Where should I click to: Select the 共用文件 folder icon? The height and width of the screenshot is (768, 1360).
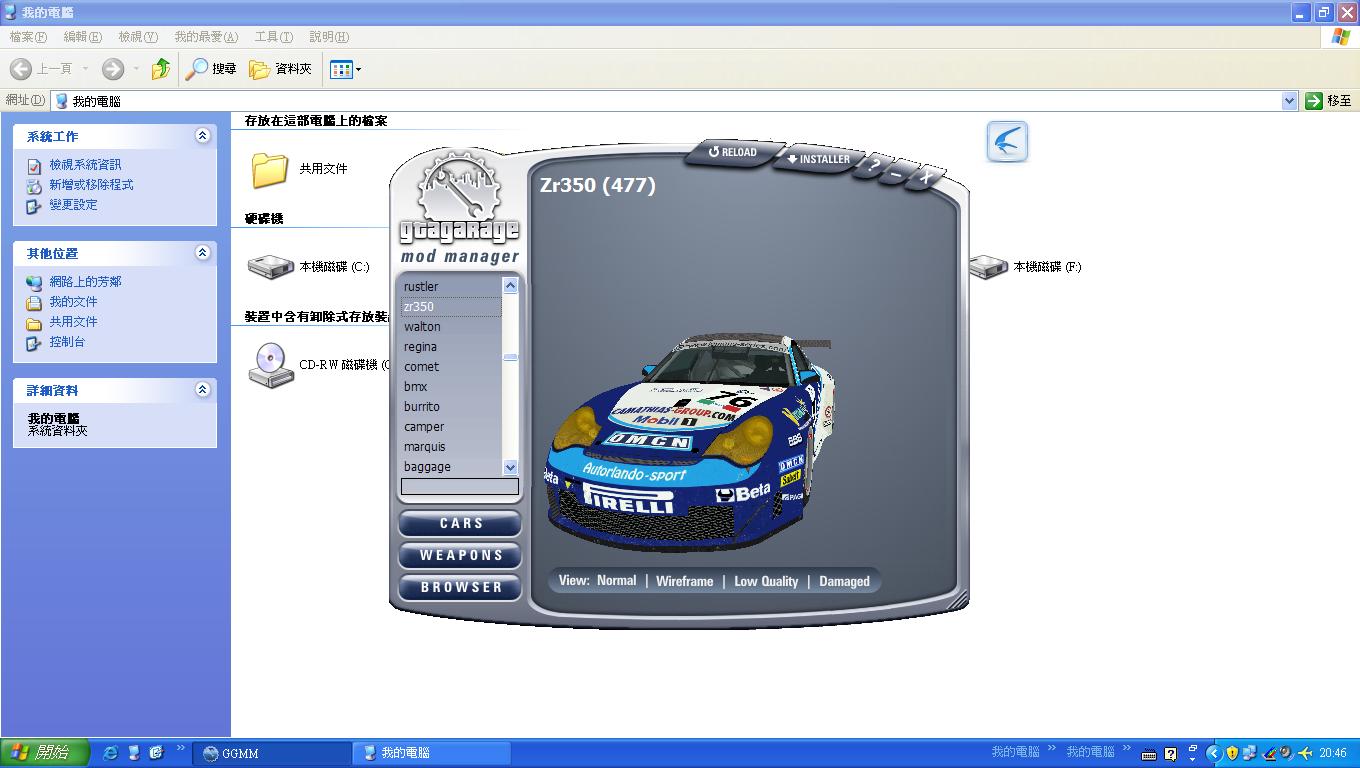coord(269,169)
